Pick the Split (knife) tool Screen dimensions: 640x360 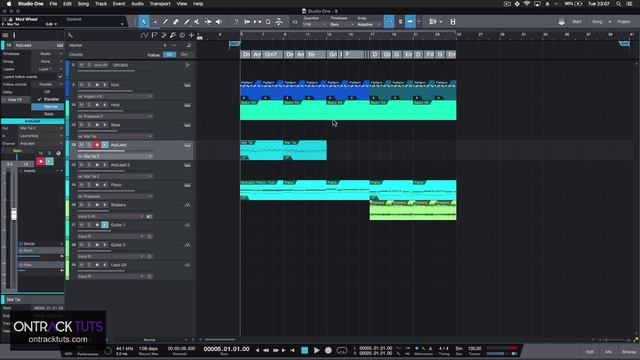coord(165,22)
